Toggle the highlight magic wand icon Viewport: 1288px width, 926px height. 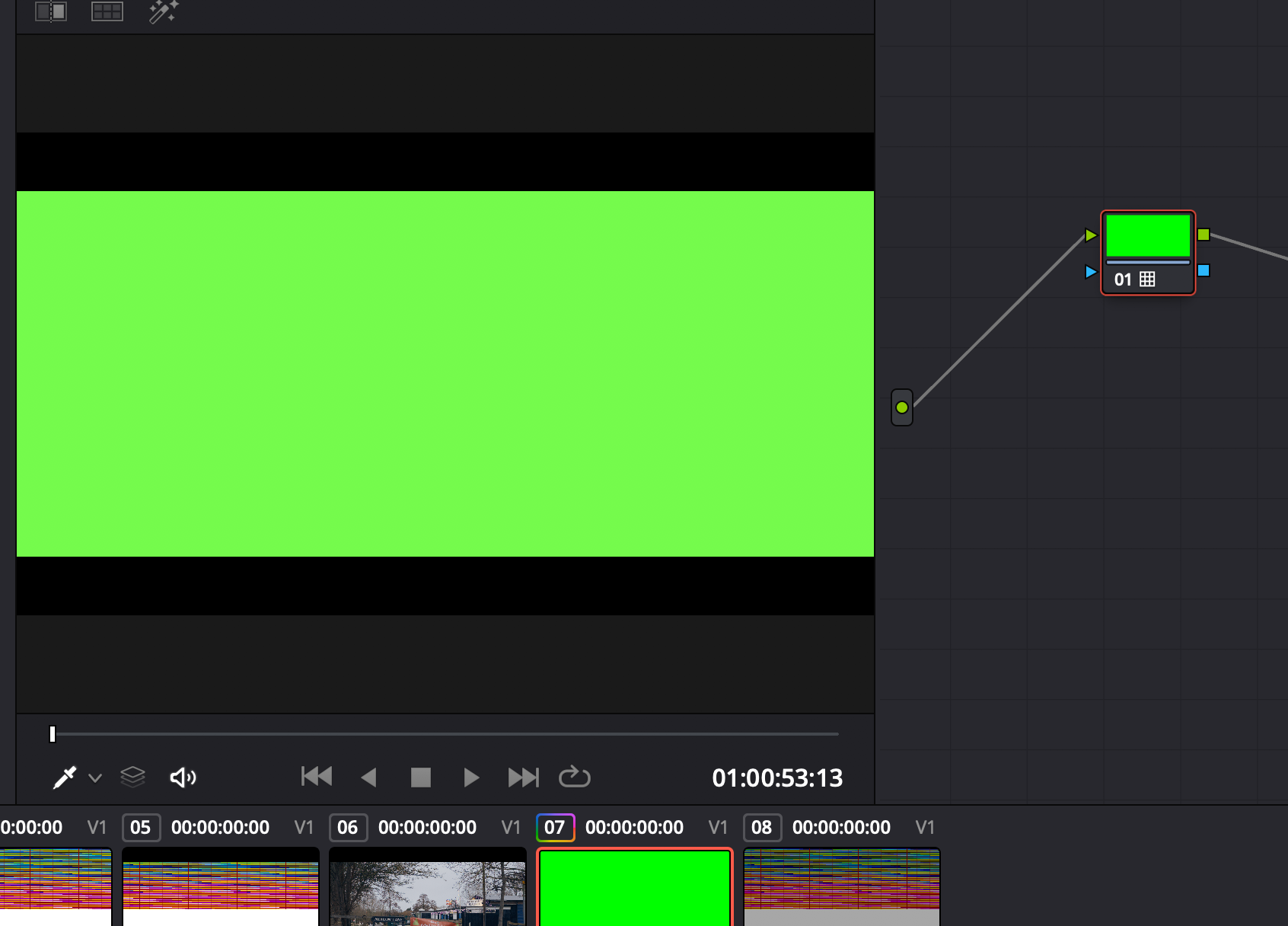(x=163, y=11)
